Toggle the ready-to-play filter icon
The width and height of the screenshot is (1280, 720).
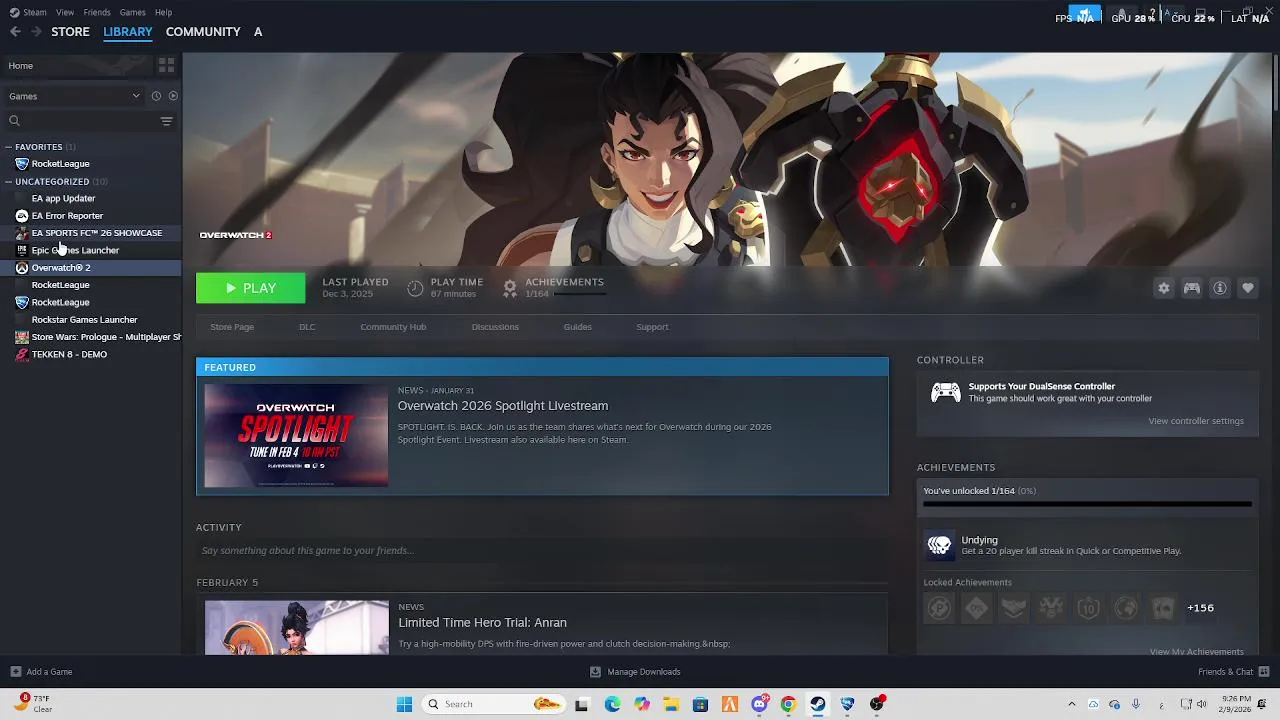tap(173, 96)
